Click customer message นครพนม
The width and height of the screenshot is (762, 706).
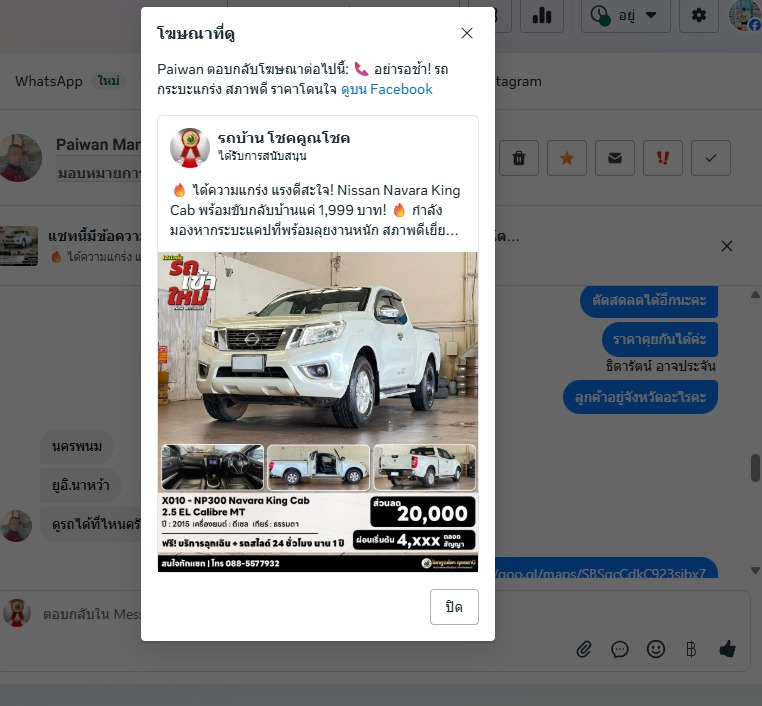pos(77,446)
